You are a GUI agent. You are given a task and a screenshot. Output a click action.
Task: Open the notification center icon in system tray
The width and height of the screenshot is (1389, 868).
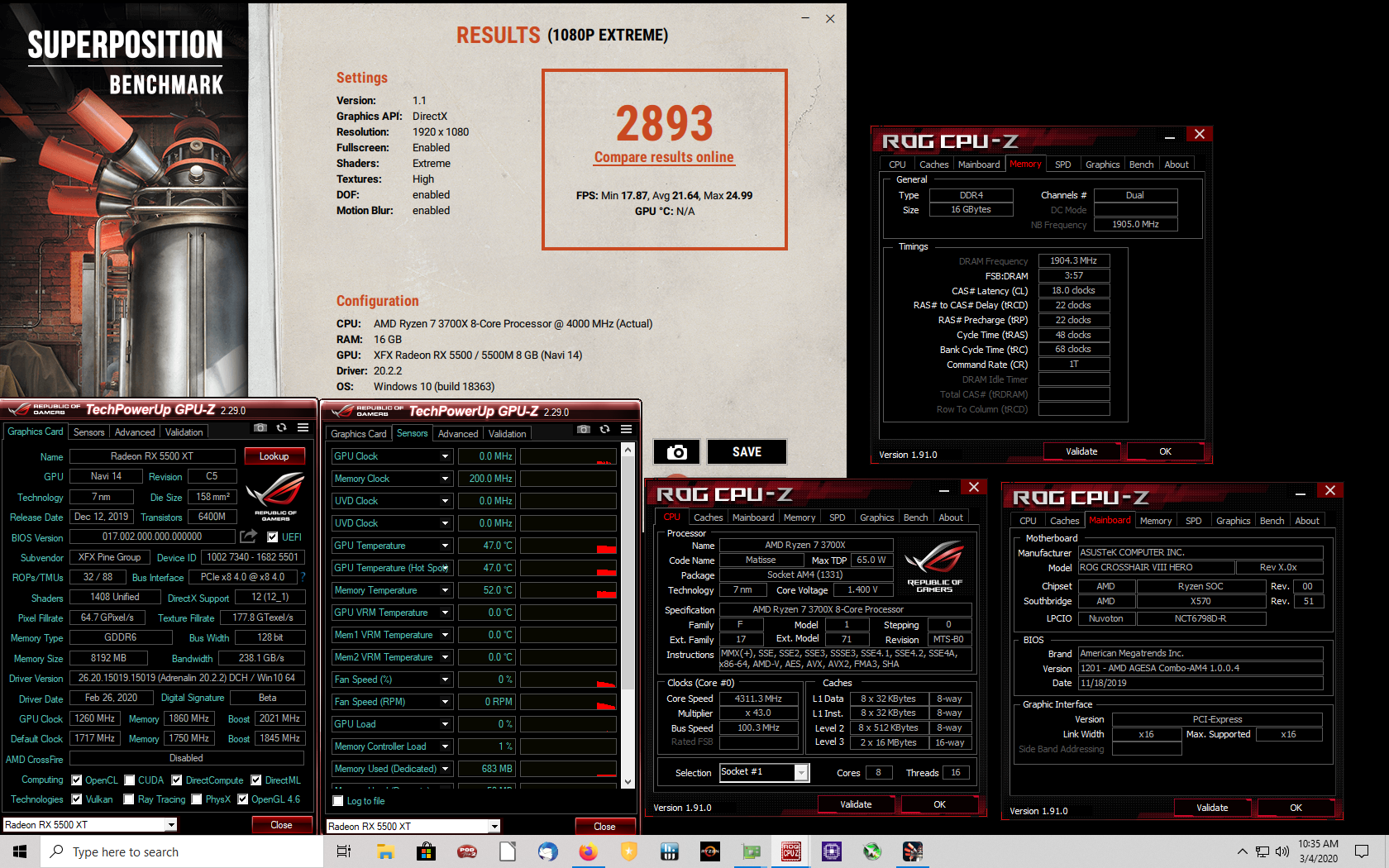(x=1362, y=851)
